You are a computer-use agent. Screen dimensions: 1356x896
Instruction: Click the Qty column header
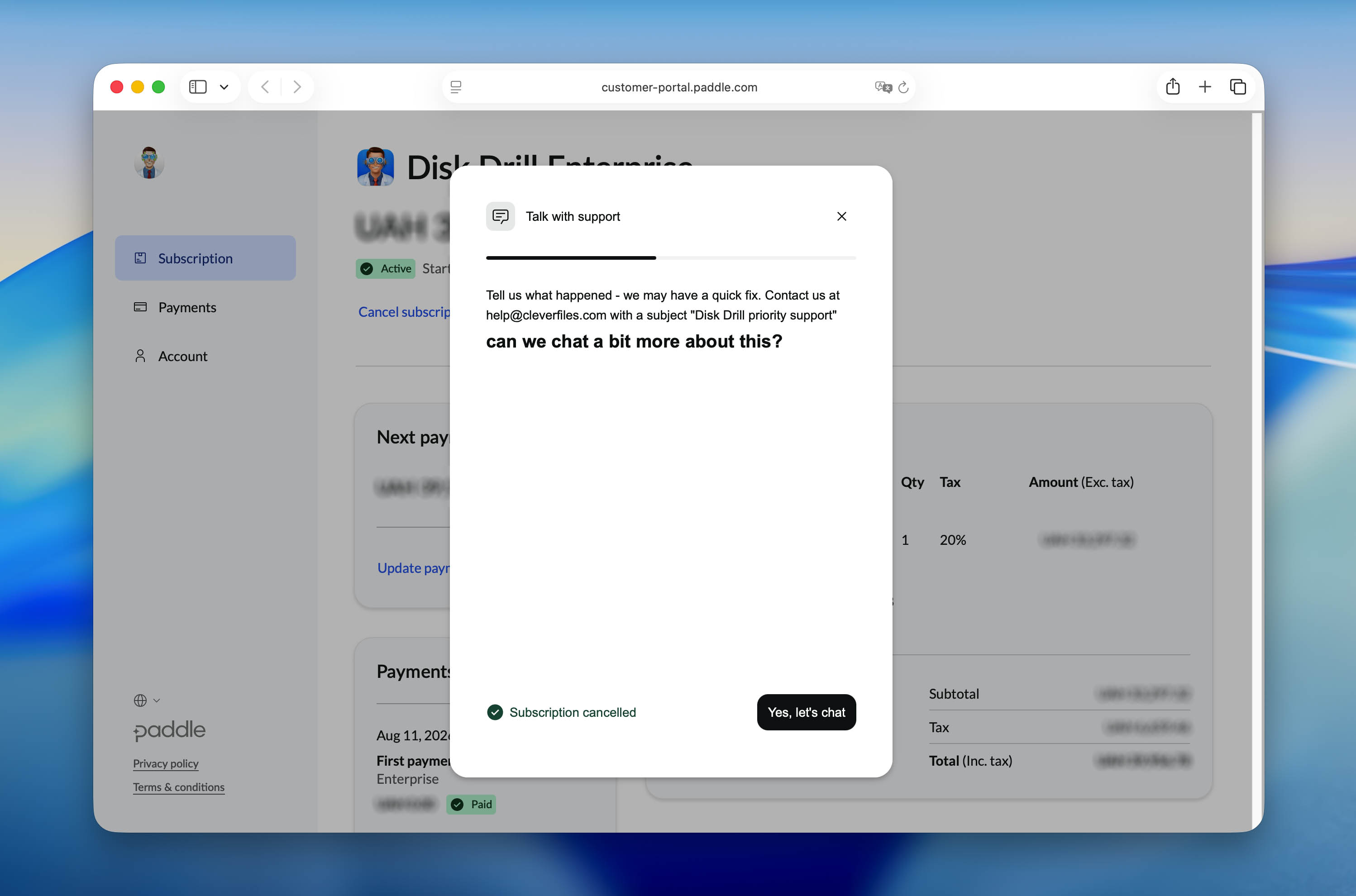click(912, 482)
